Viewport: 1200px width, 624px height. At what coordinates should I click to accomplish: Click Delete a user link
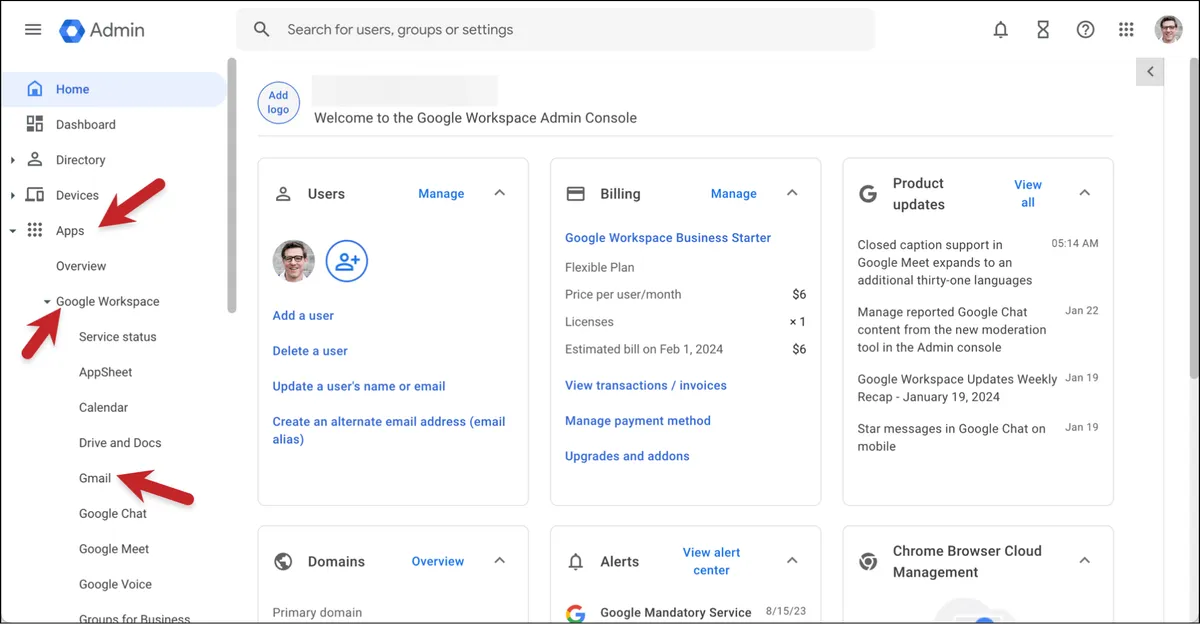310,351
